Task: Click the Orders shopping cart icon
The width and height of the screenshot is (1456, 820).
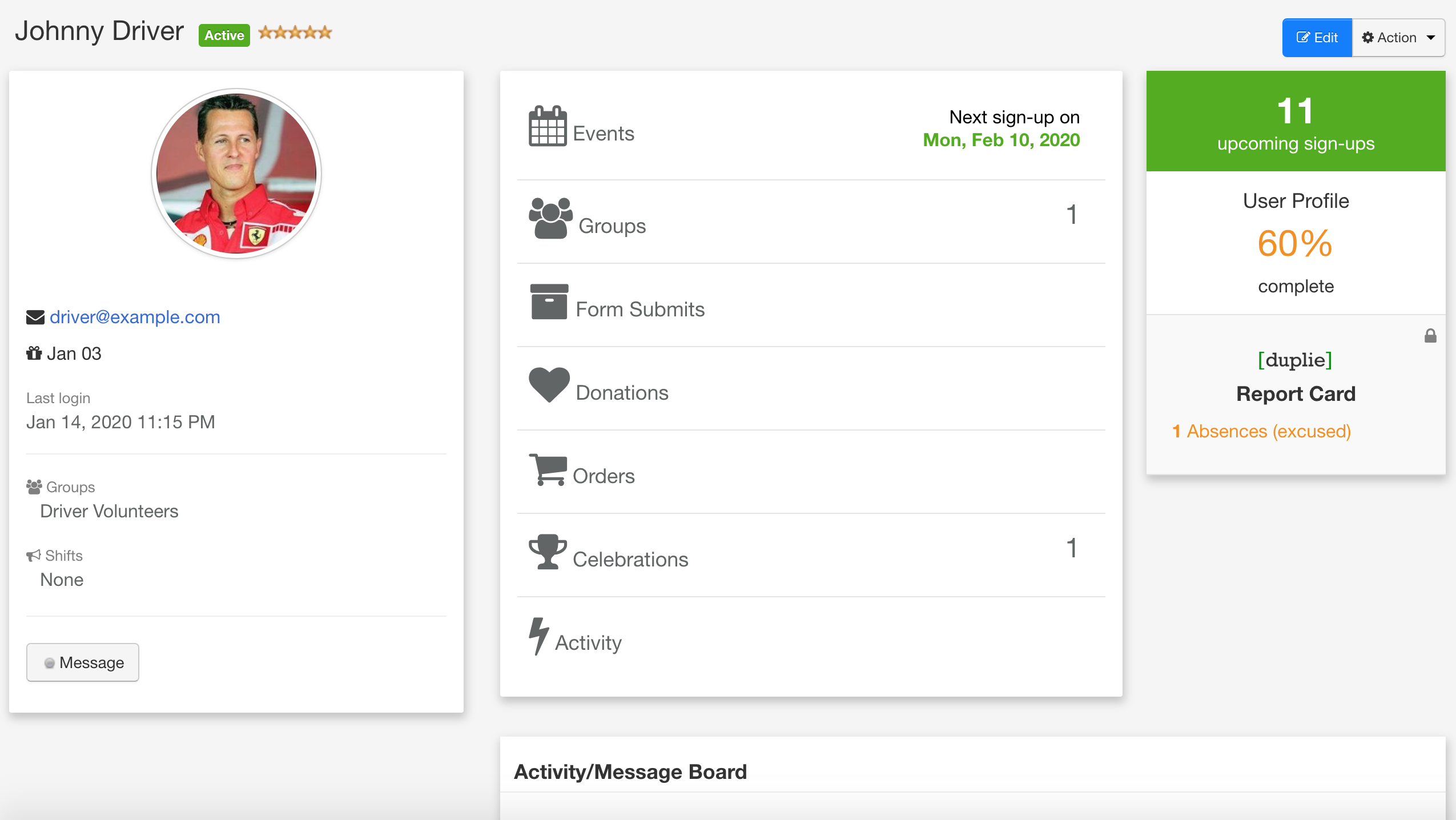Action: point(548,469)
